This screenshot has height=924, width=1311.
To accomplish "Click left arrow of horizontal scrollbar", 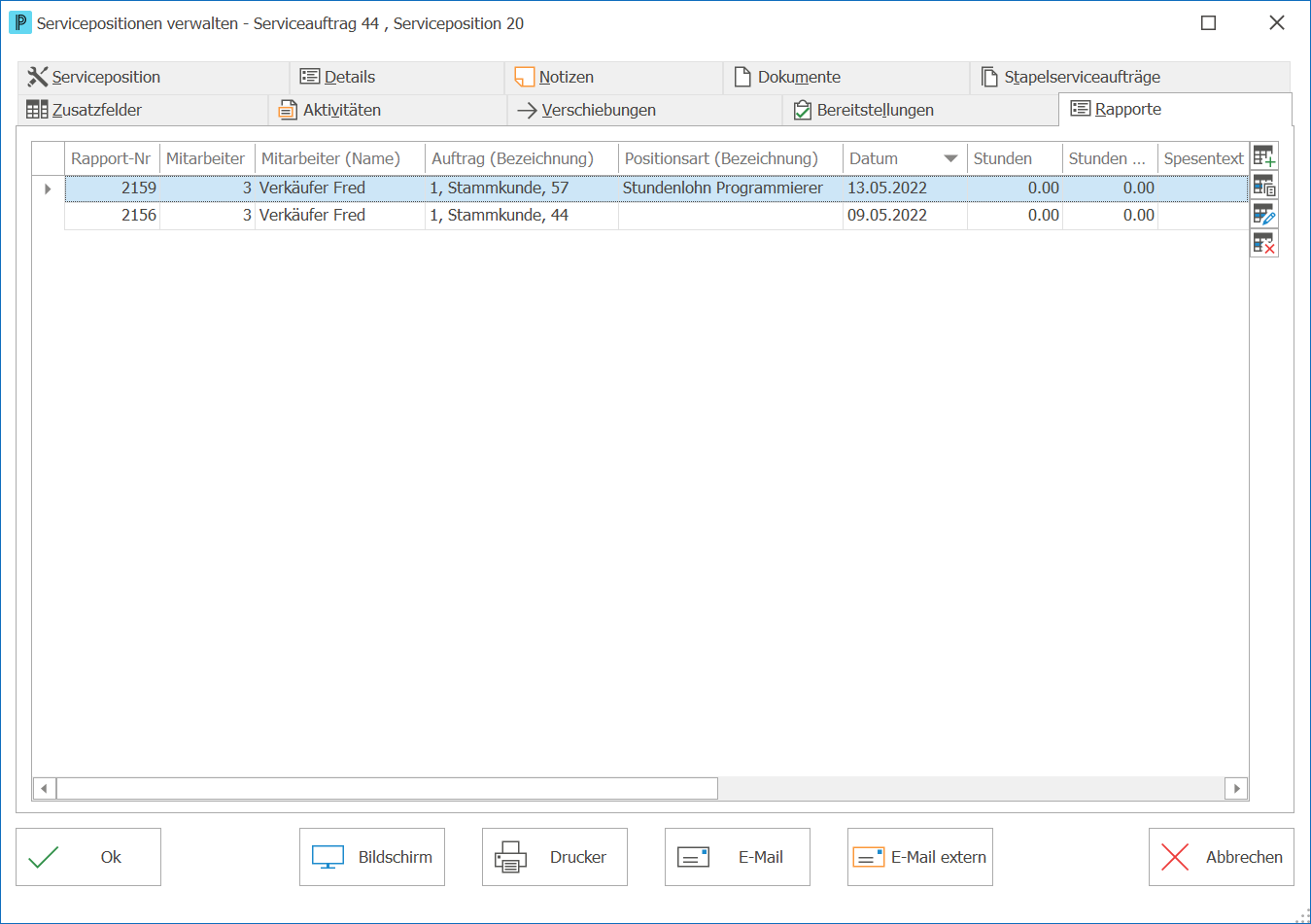I will [x=44, y=788].
